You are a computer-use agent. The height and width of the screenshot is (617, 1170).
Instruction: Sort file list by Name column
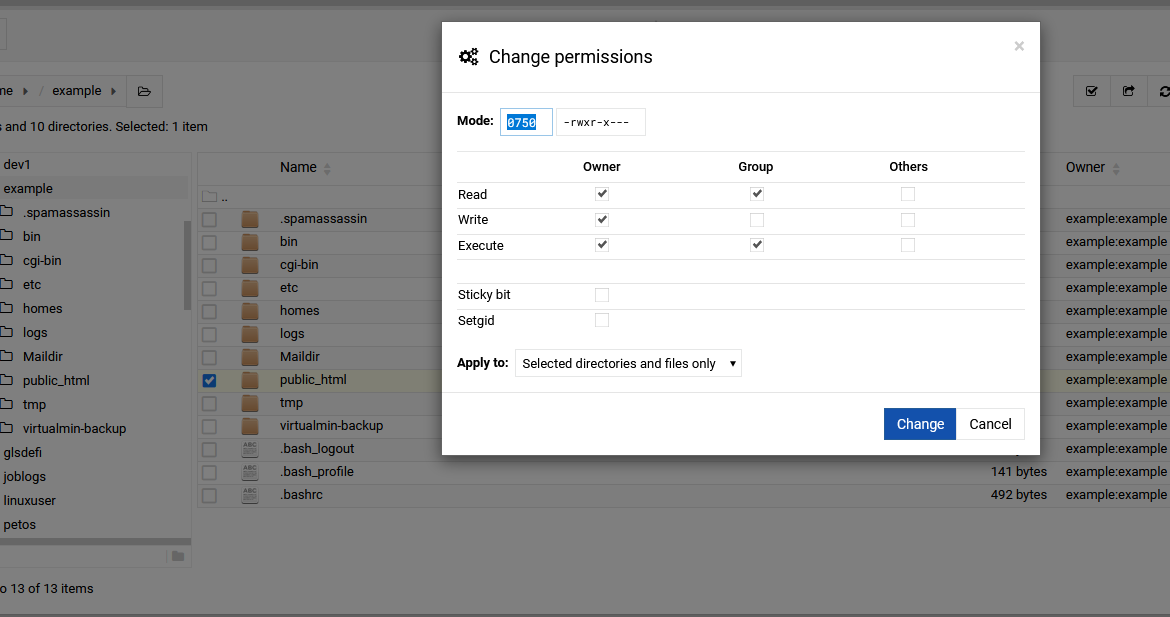coord(298,168)
